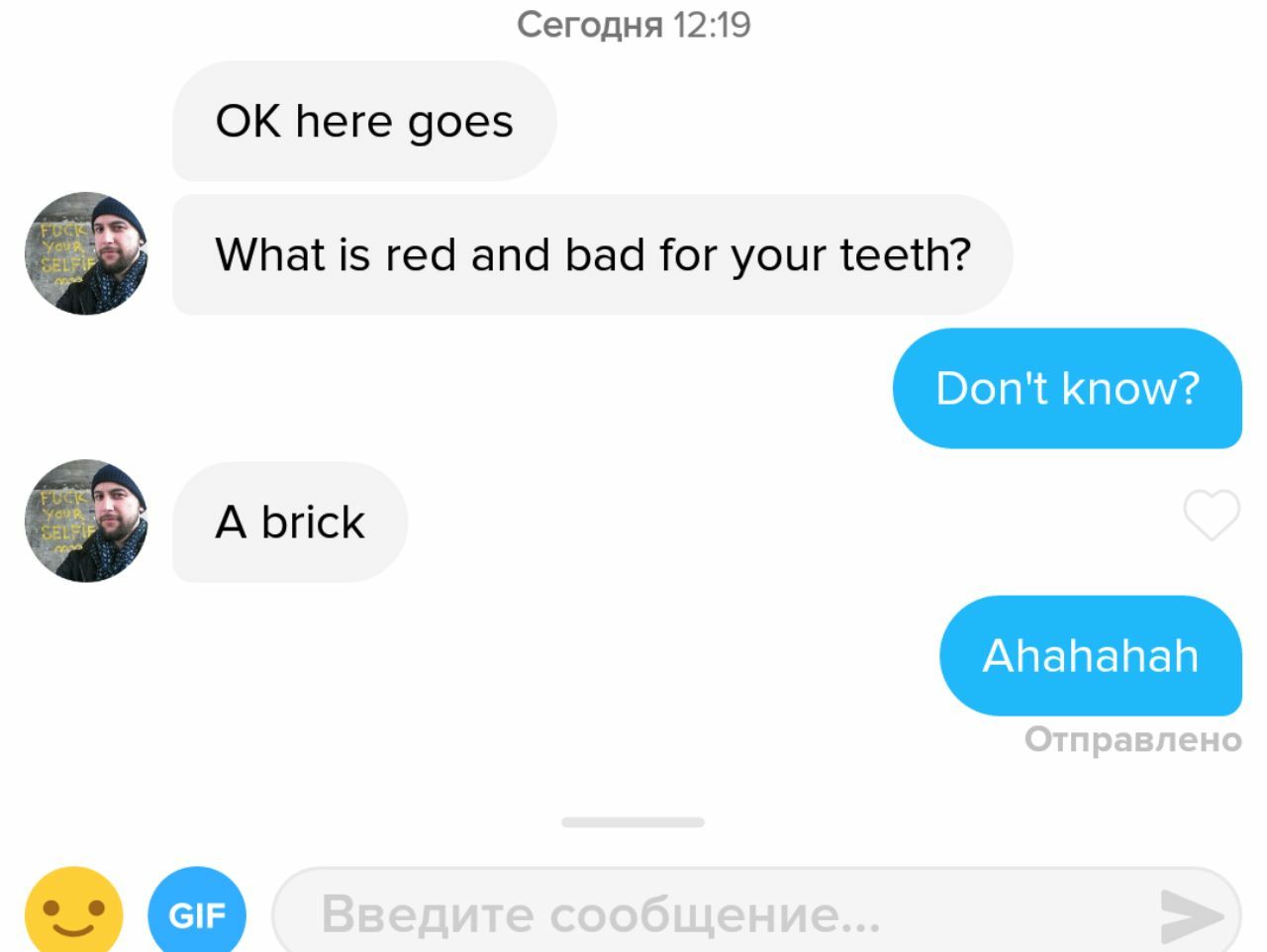Tap the blue "Don't know?" message
Image resolution: width=1267 pixels, height=952 pixels.
pyautogui.click(x=1067, y=388)
